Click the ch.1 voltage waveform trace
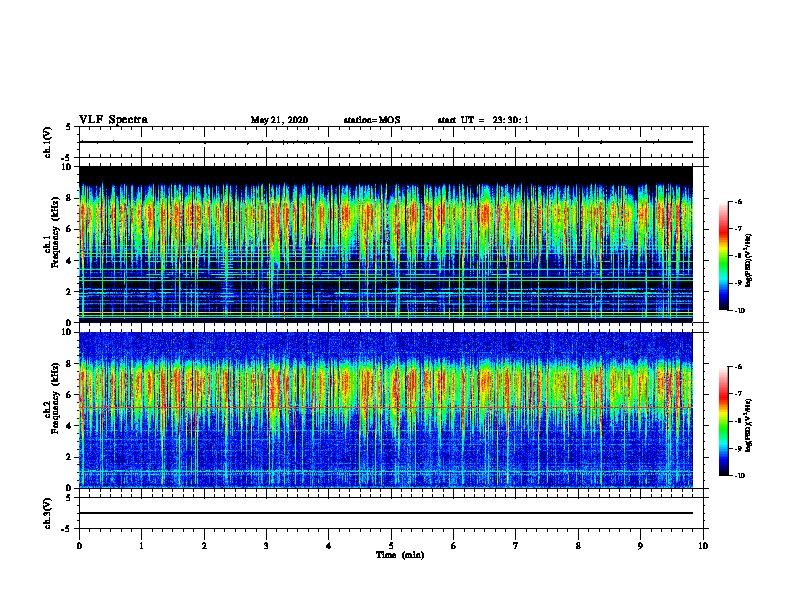 (386, 142)
